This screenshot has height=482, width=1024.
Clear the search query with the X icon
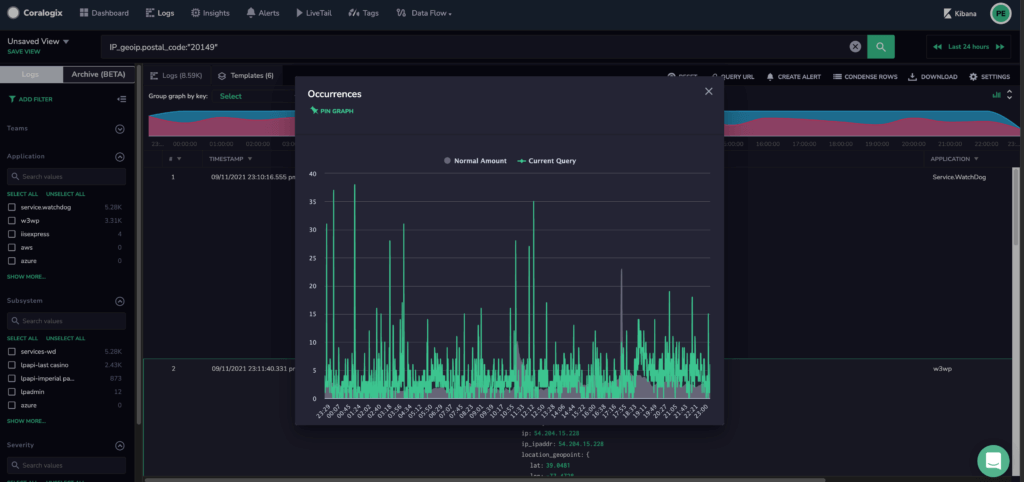click(x=855, y=46)
